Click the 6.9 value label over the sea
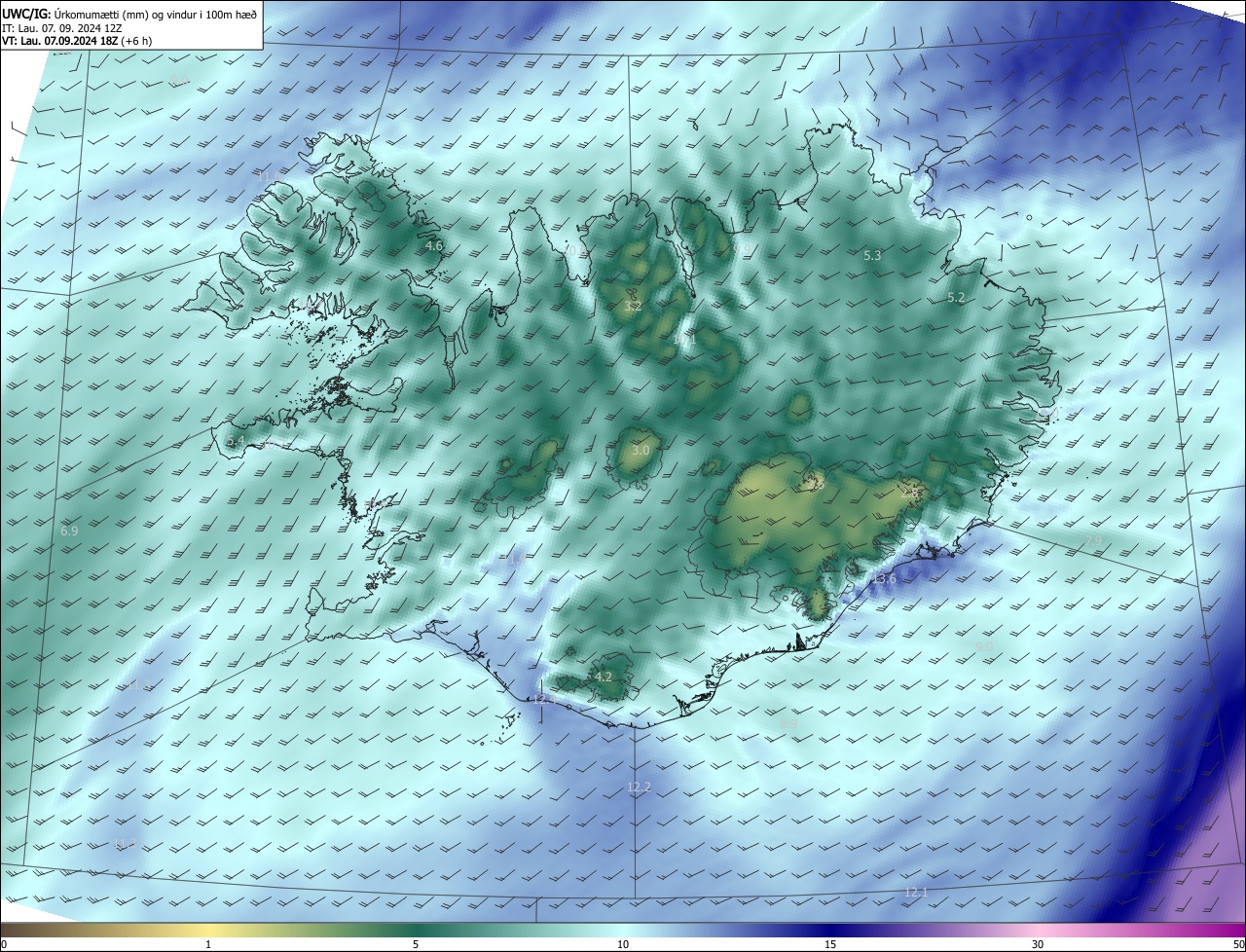The image size is (1246, 952). (69, 531)
